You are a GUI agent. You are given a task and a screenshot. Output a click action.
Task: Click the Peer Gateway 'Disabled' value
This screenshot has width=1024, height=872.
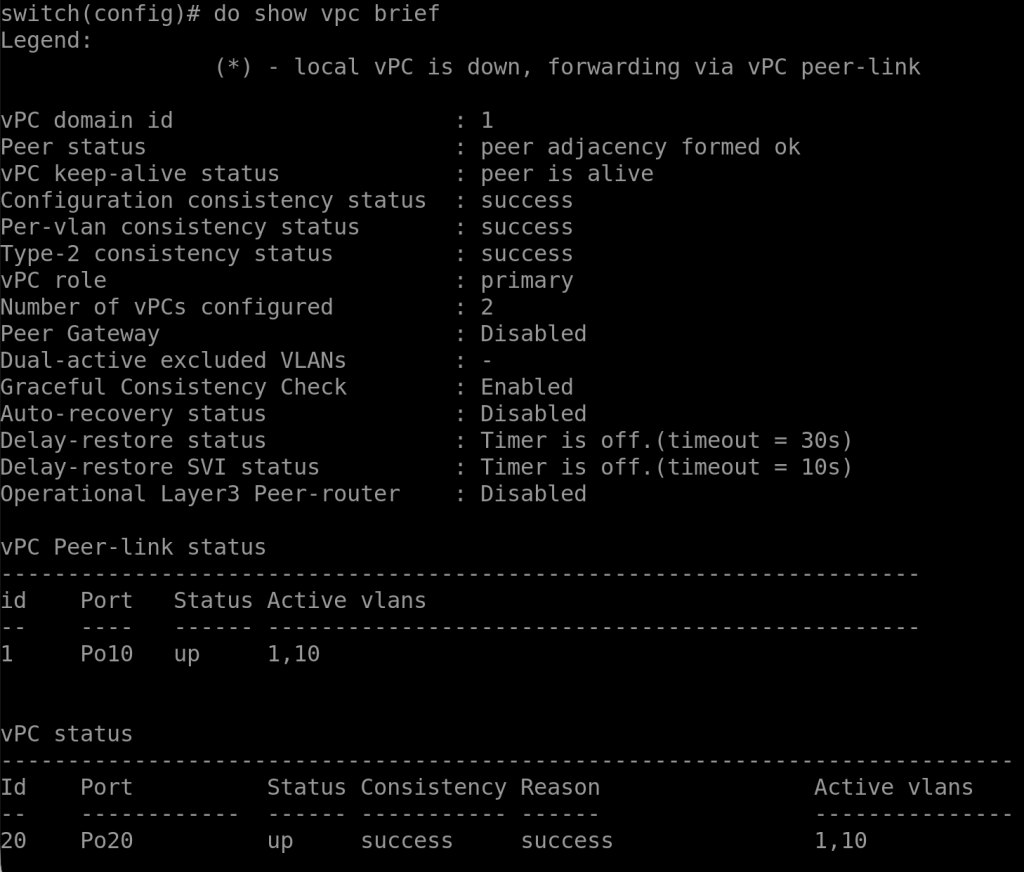point(533,334)
